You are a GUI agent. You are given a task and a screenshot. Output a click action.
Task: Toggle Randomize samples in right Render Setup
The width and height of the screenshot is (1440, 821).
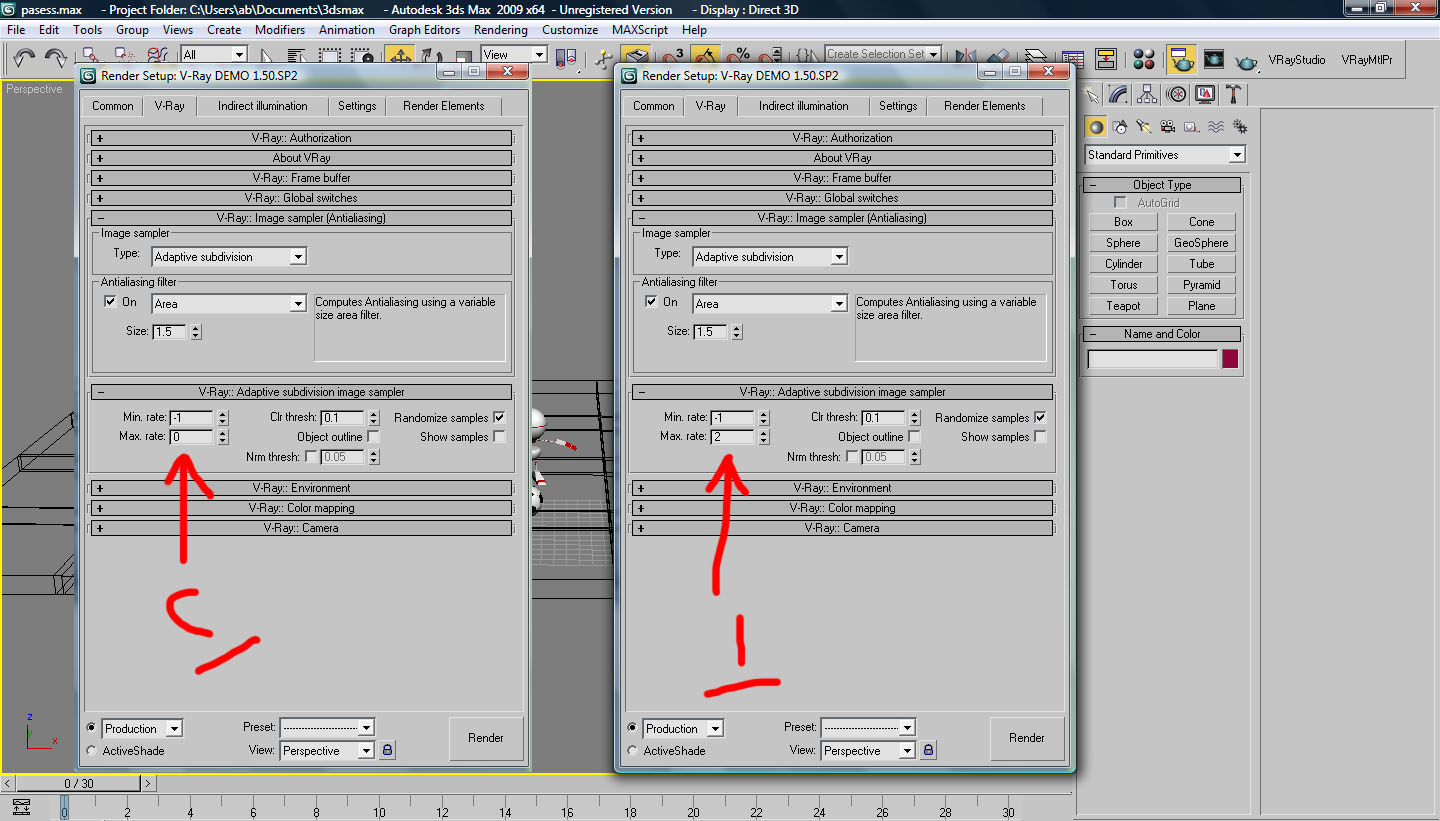pos(1041,417)
